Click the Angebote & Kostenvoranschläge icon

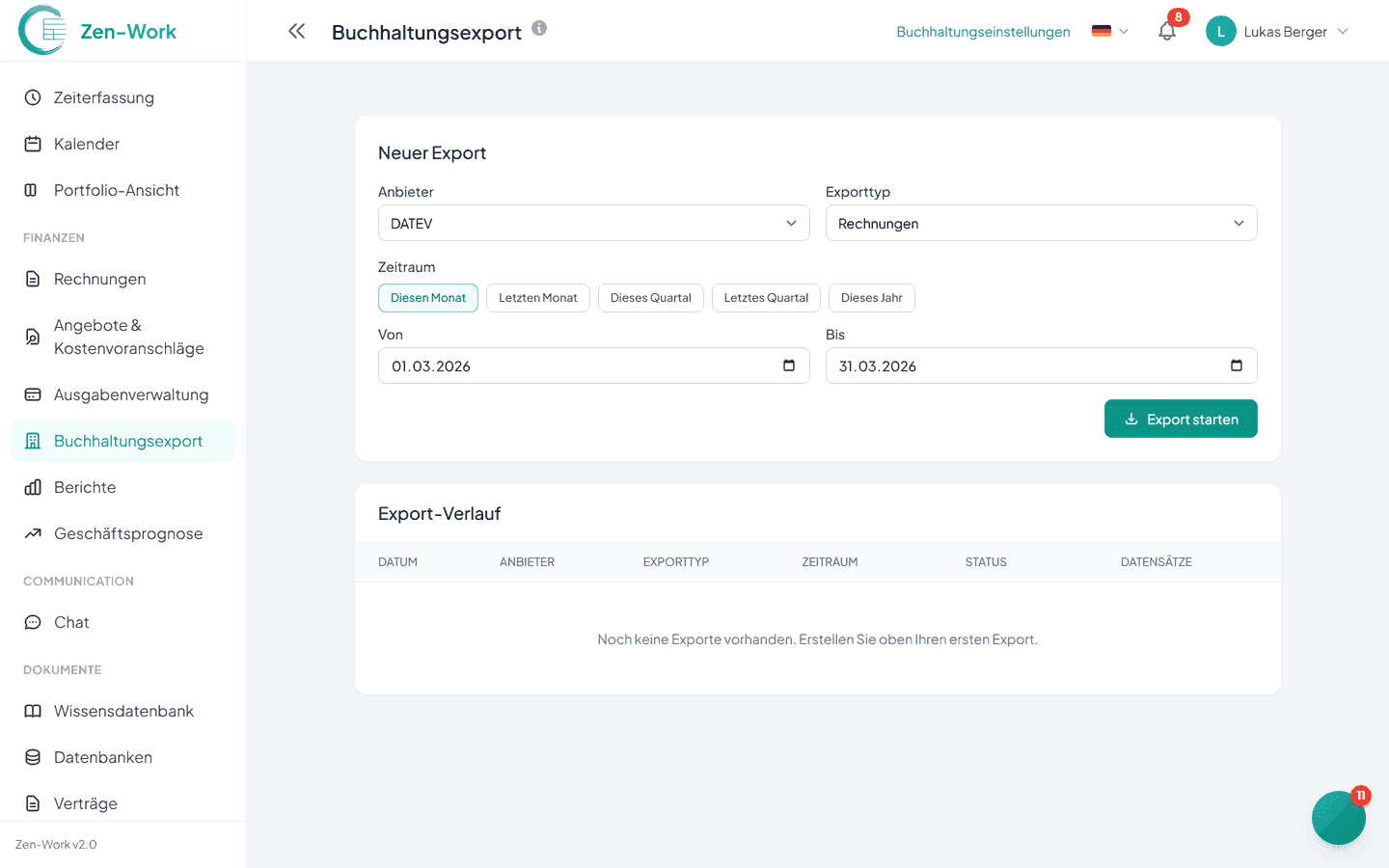coord(33,337)
